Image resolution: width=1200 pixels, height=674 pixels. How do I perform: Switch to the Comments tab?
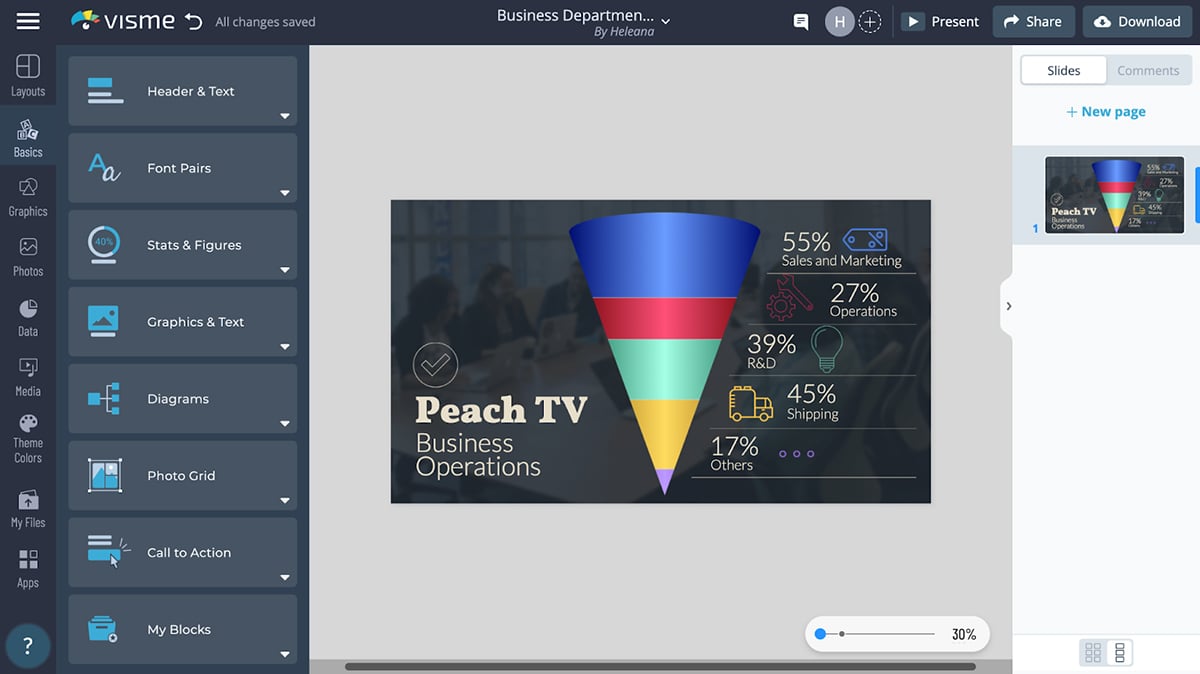click(x=1148, y=70)
